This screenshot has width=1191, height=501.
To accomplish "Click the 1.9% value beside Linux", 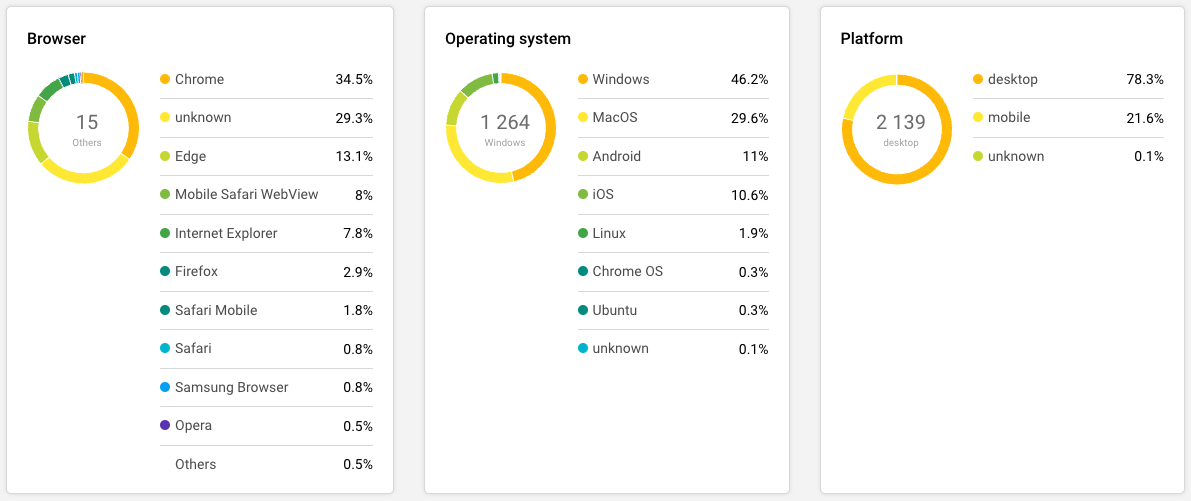I will (x=752, y=233).
